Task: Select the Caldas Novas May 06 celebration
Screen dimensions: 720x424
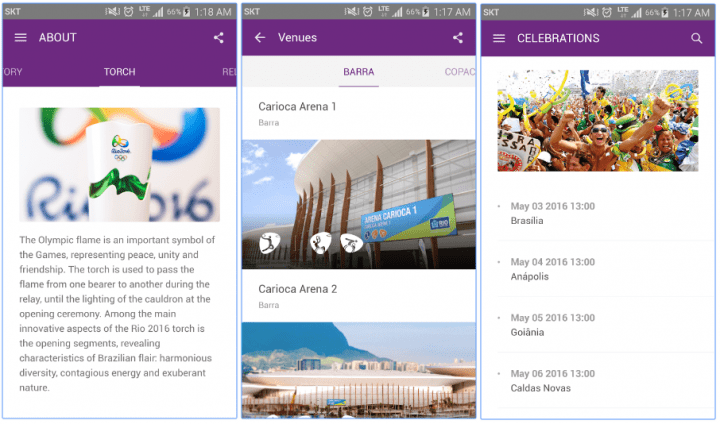Action: point(598,381)
